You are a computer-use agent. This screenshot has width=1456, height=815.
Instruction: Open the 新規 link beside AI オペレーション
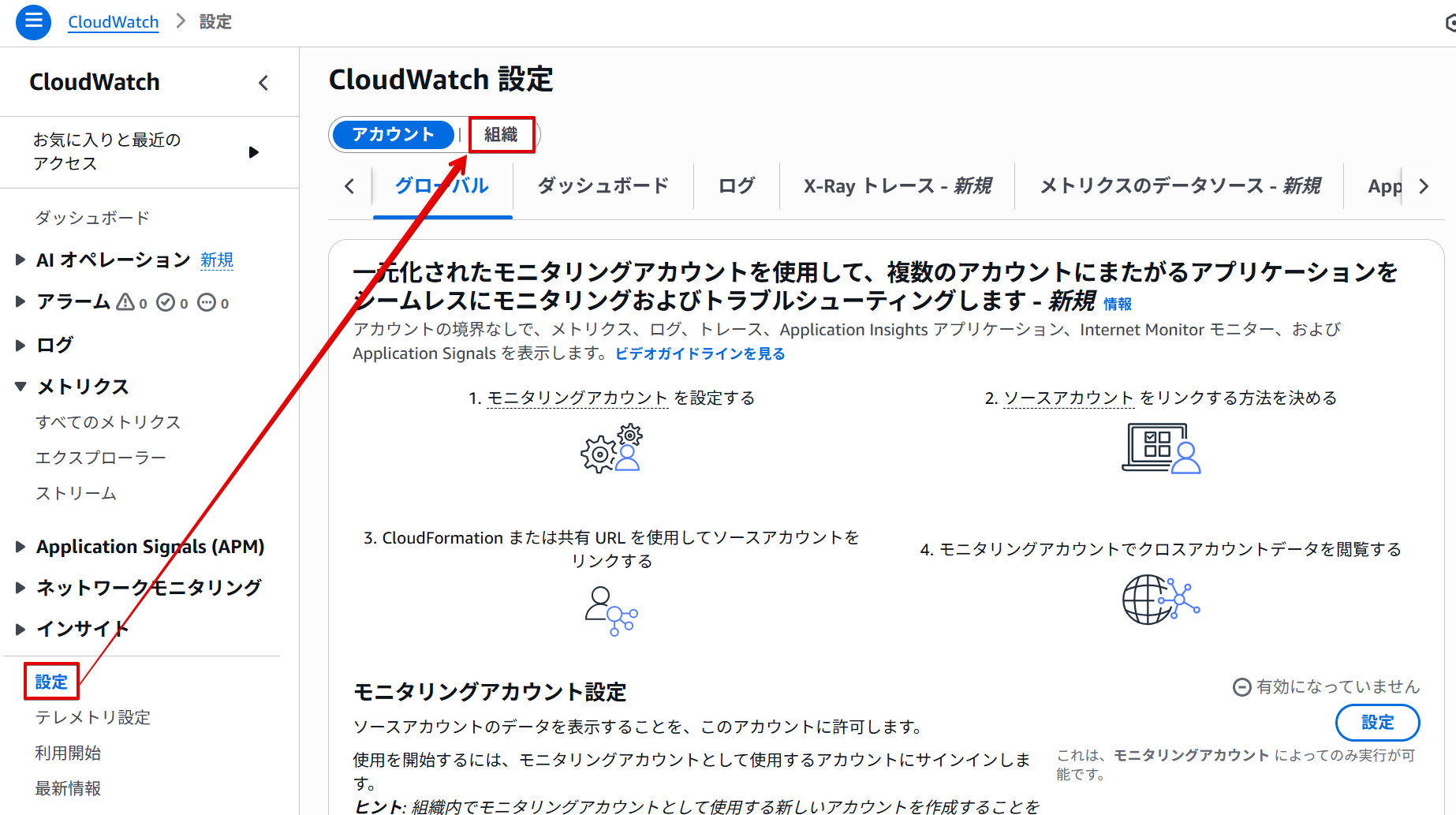click(x=217, y=260)
